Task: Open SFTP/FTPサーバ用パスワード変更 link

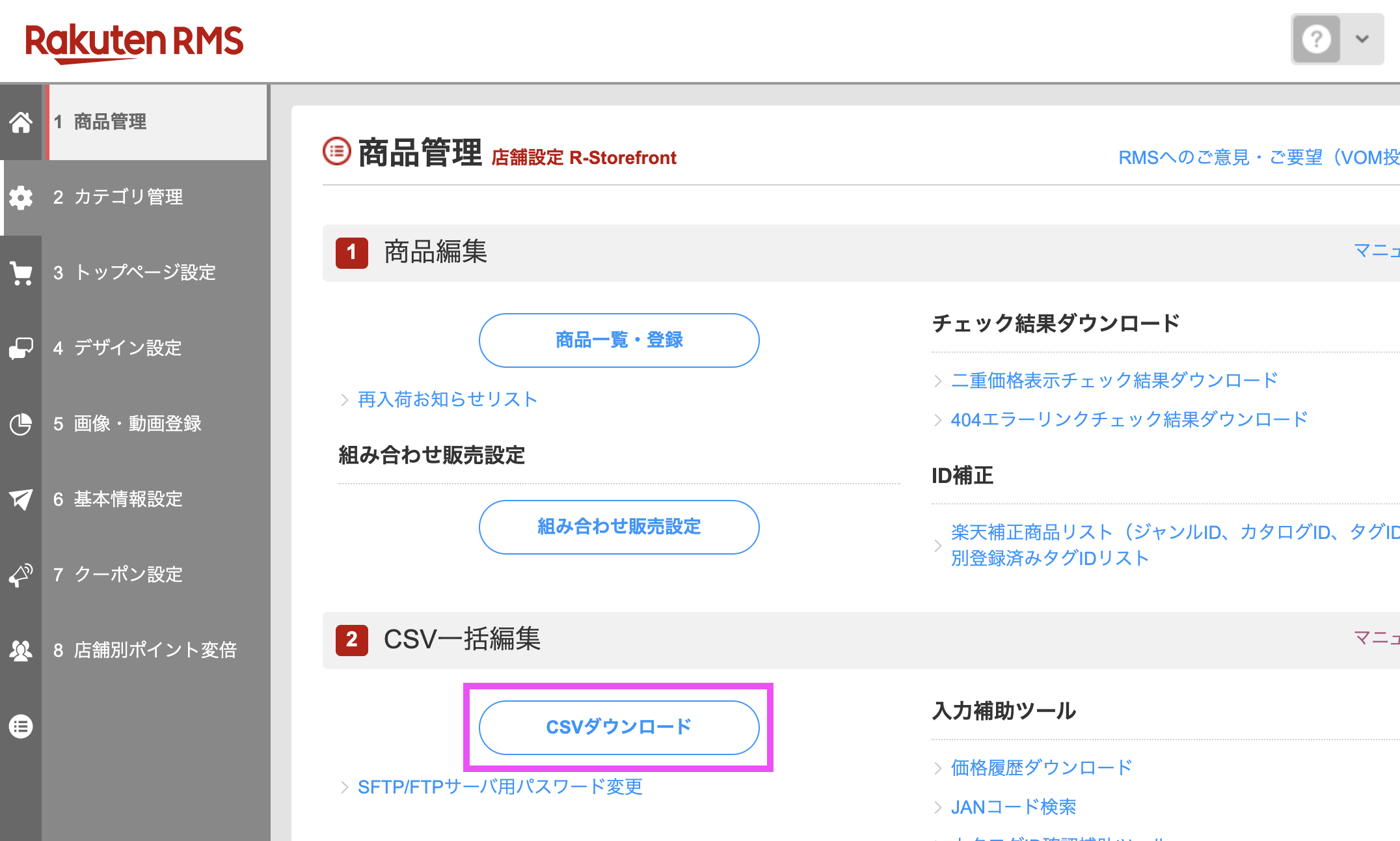Action: (x=500, y=787)
